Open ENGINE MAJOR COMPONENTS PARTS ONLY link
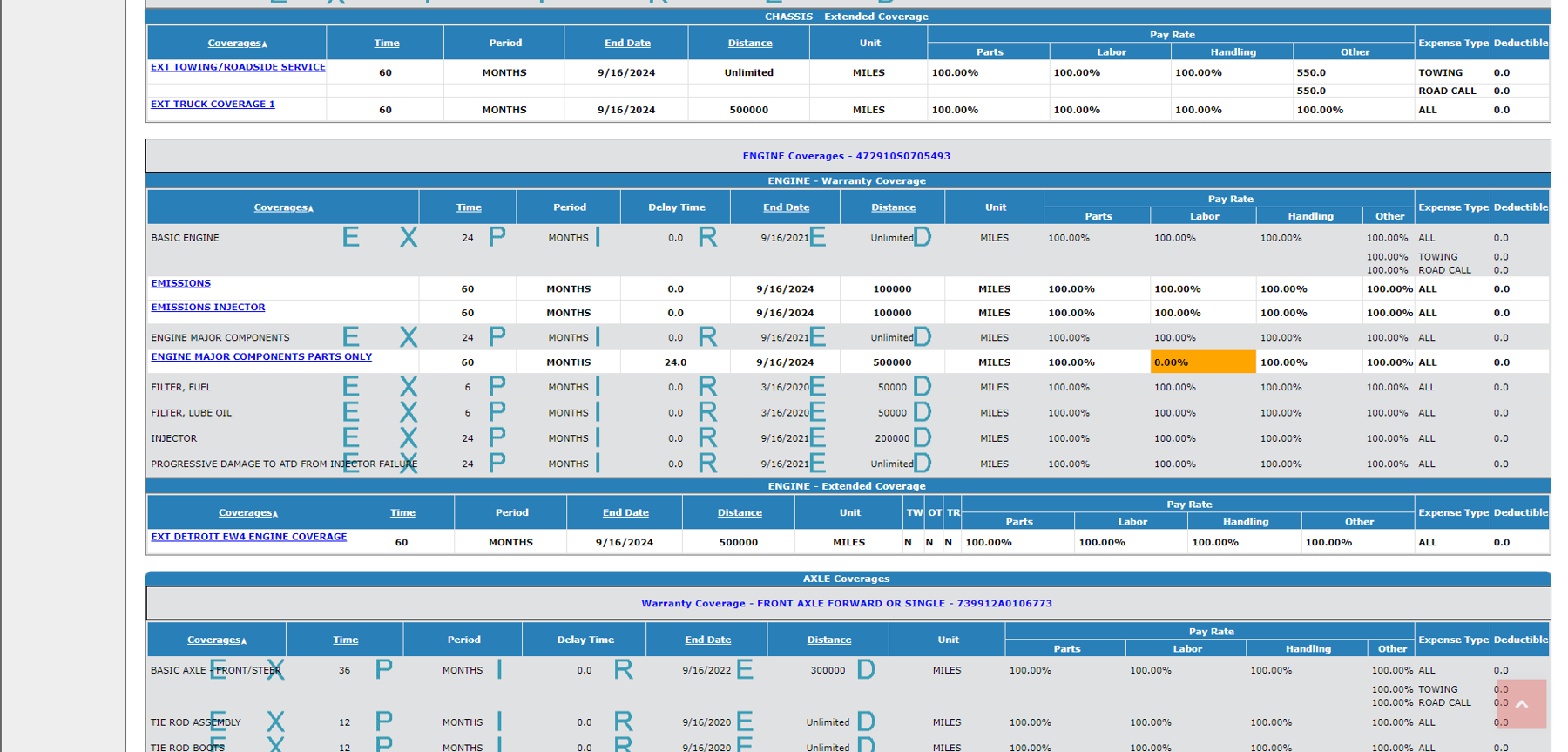Image resolution: width=1568 pixels, height=752 pixels. (x=261, y=357)
